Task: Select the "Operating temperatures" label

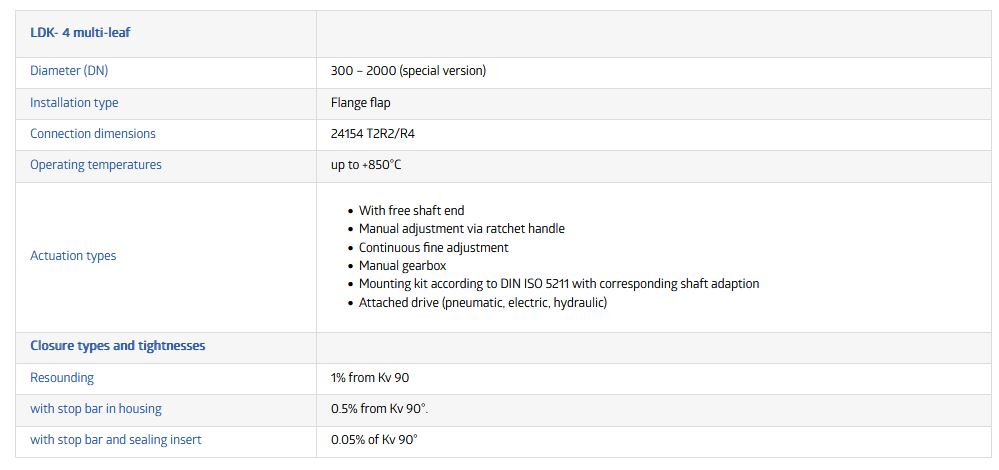Action: click(x=96, y=165)
